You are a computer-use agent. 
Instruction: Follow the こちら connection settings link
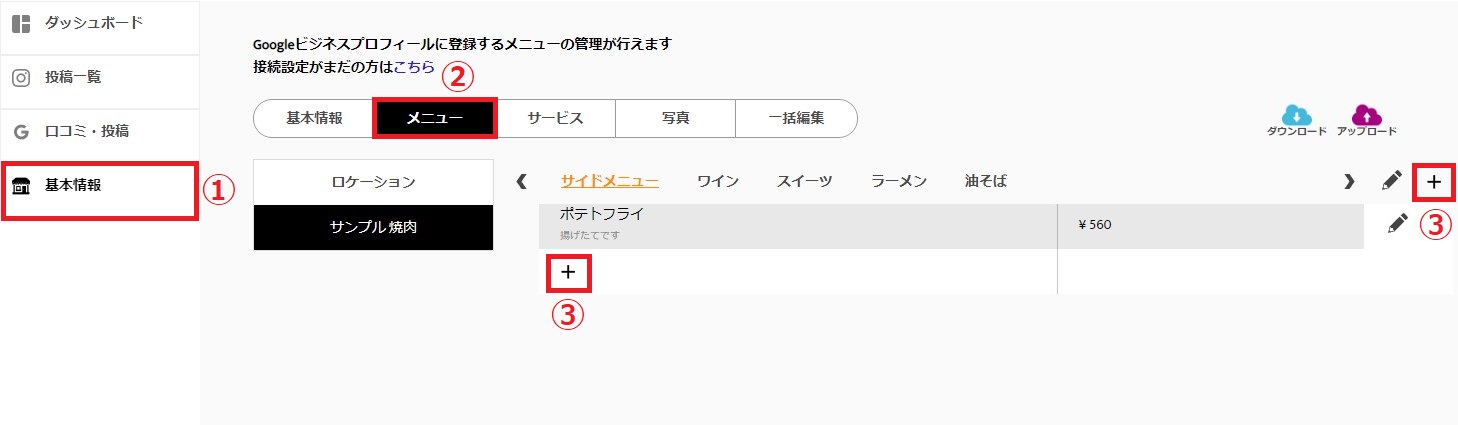coord(414,67)
